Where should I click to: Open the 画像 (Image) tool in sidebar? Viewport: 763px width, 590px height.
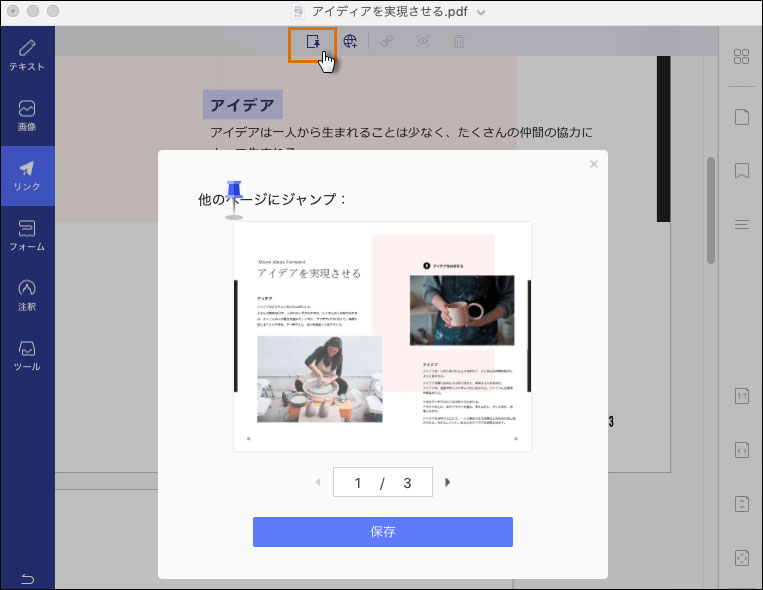coord(27,116)
